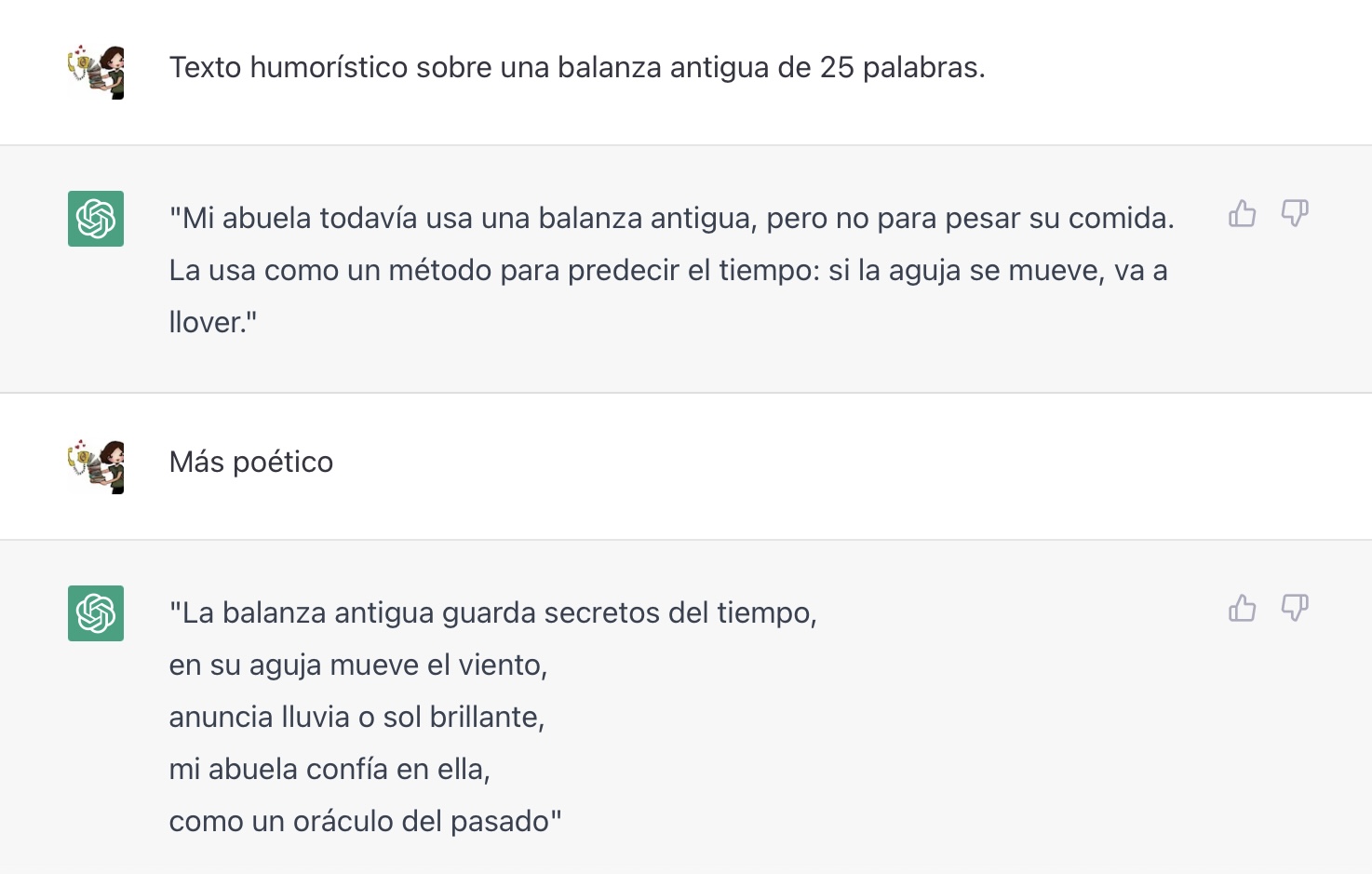
Task: Click the poem line 'anuncia lluvia o sol brillante'
Action: [x=356, y=718]
